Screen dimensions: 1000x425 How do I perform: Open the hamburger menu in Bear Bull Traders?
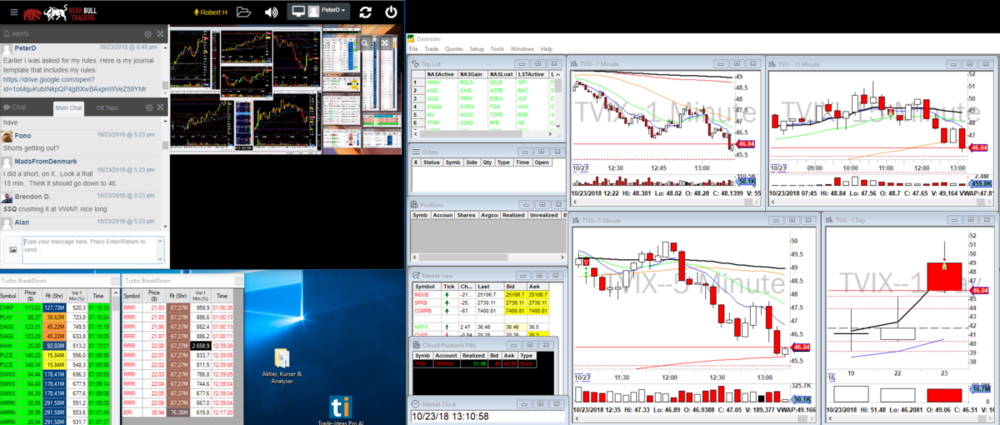tap(13, 12)
